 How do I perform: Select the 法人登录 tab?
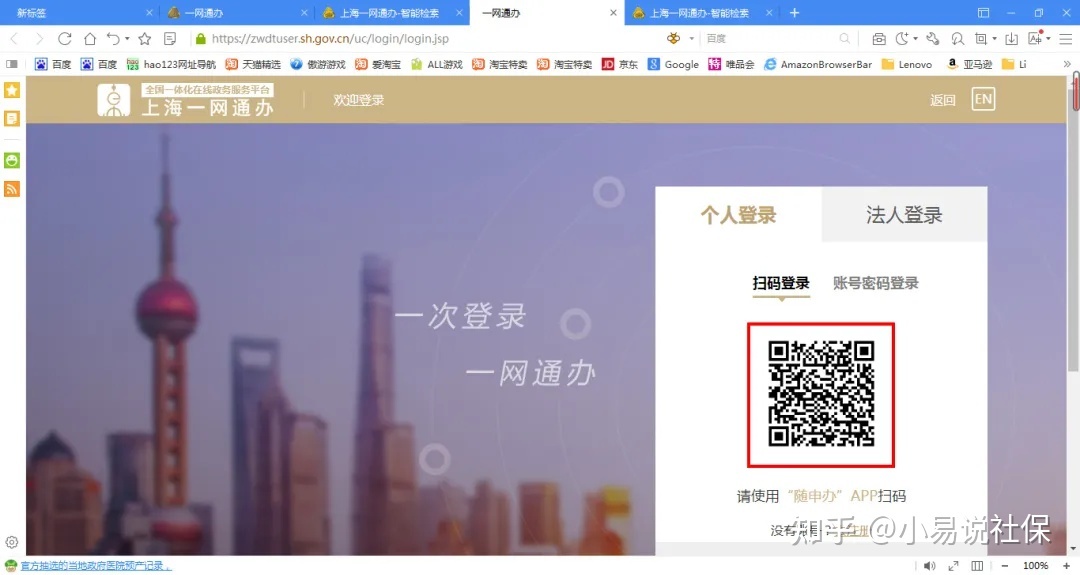click(904, 215)
